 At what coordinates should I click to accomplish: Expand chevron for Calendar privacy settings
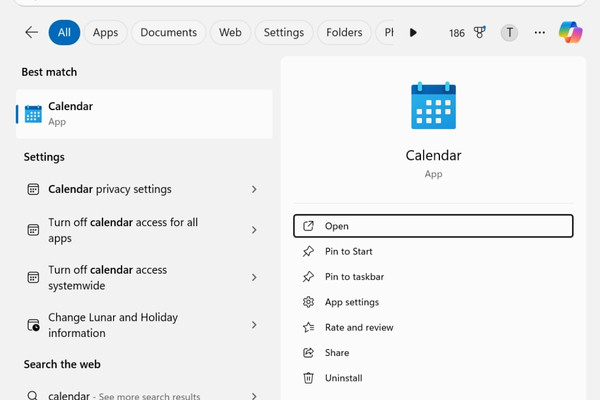254,189
